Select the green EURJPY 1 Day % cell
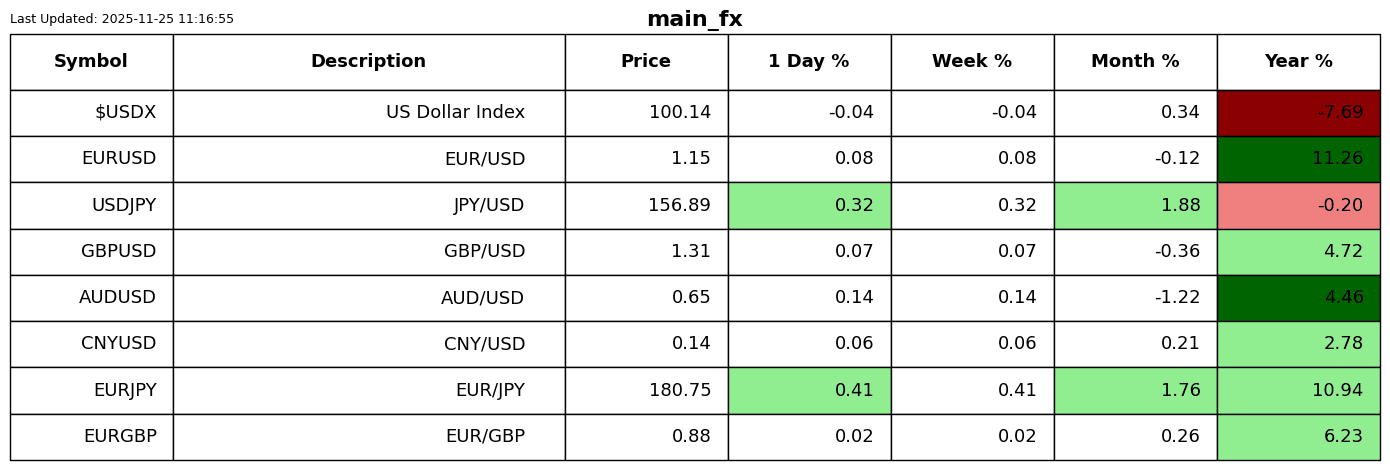The width and height of the screenshot is (1390, 470). pos(809,391)
